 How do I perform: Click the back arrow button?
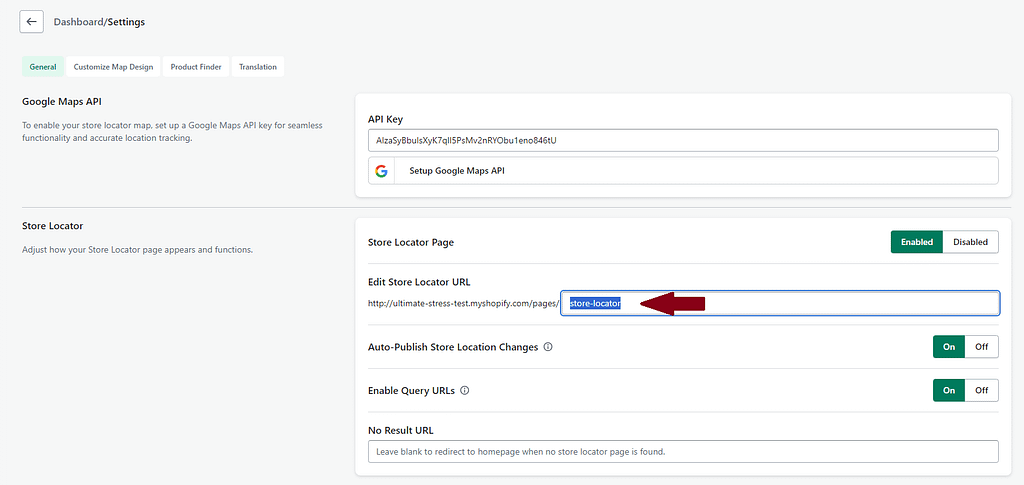pyautogui.click(x=32, y=21)
